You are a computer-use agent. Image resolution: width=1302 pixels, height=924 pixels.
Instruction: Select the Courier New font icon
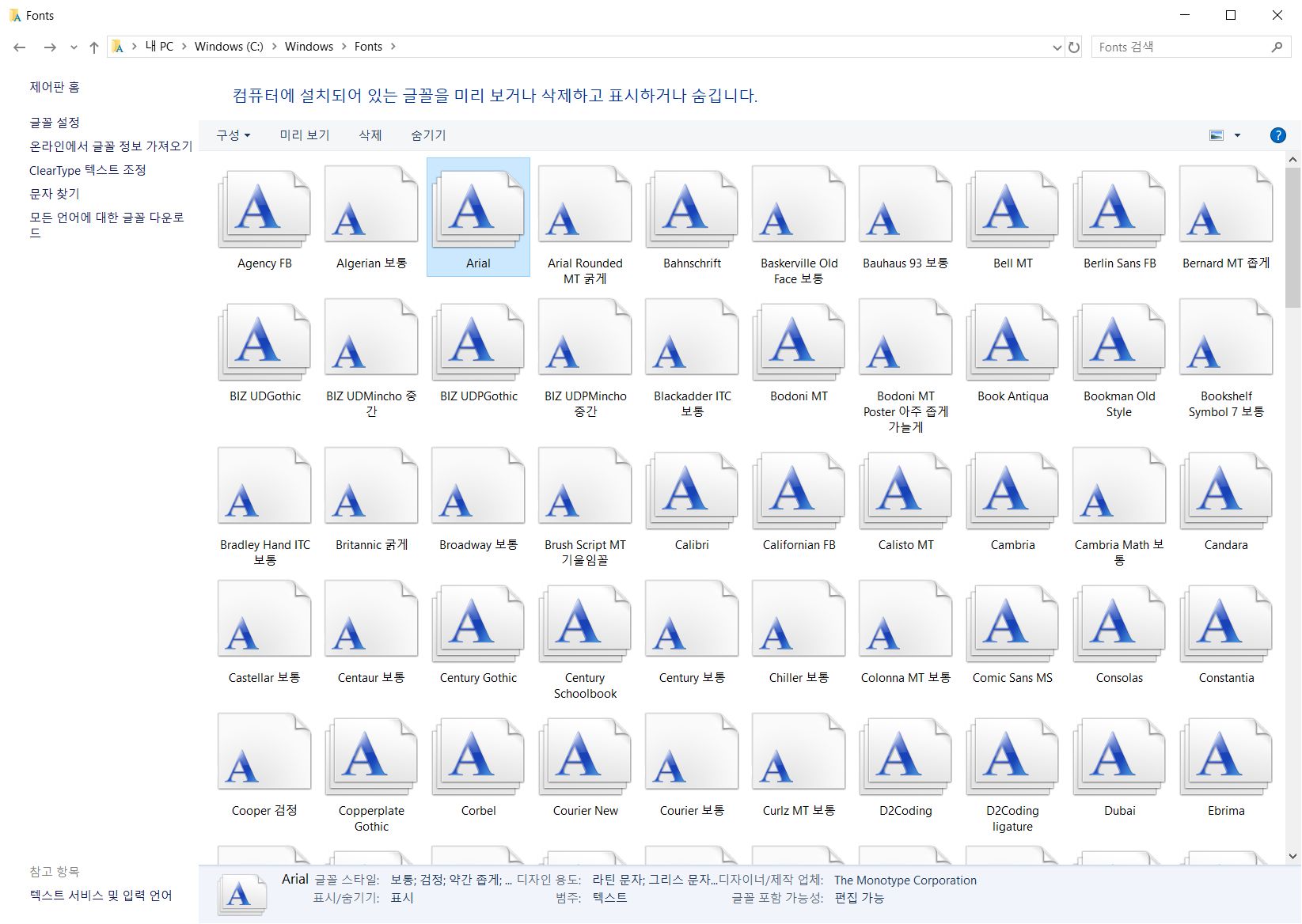point(585,755)
